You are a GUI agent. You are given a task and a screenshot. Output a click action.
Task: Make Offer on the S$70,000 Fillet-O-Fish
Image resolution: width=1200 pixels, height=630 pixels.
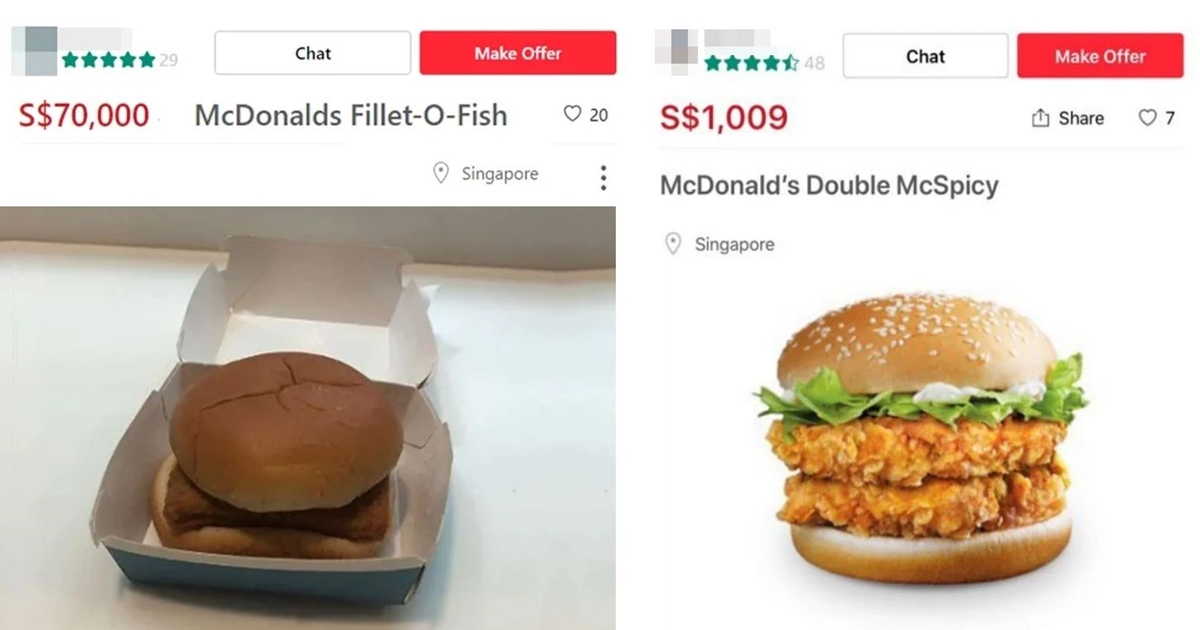pyautogui.click(x=518, y=53)
